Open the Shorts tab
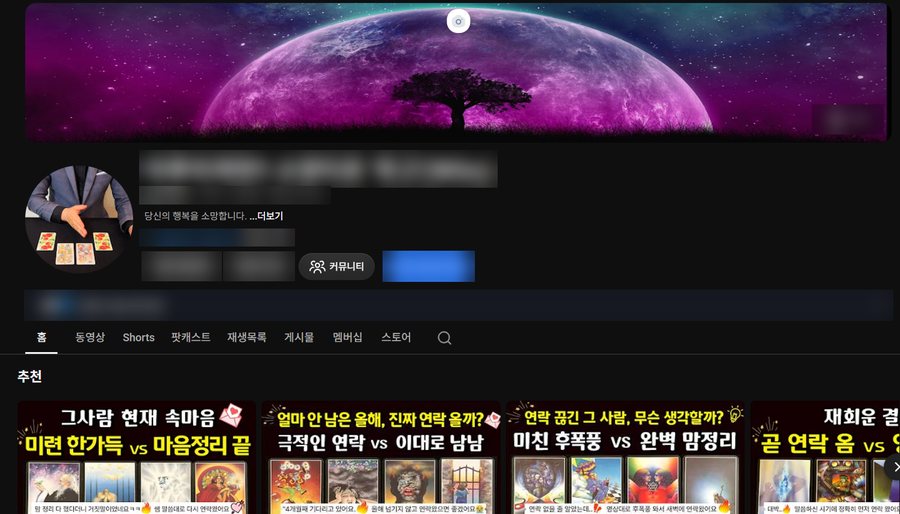Viewport: 900px width, 514px height. click(x=138, y=337)
